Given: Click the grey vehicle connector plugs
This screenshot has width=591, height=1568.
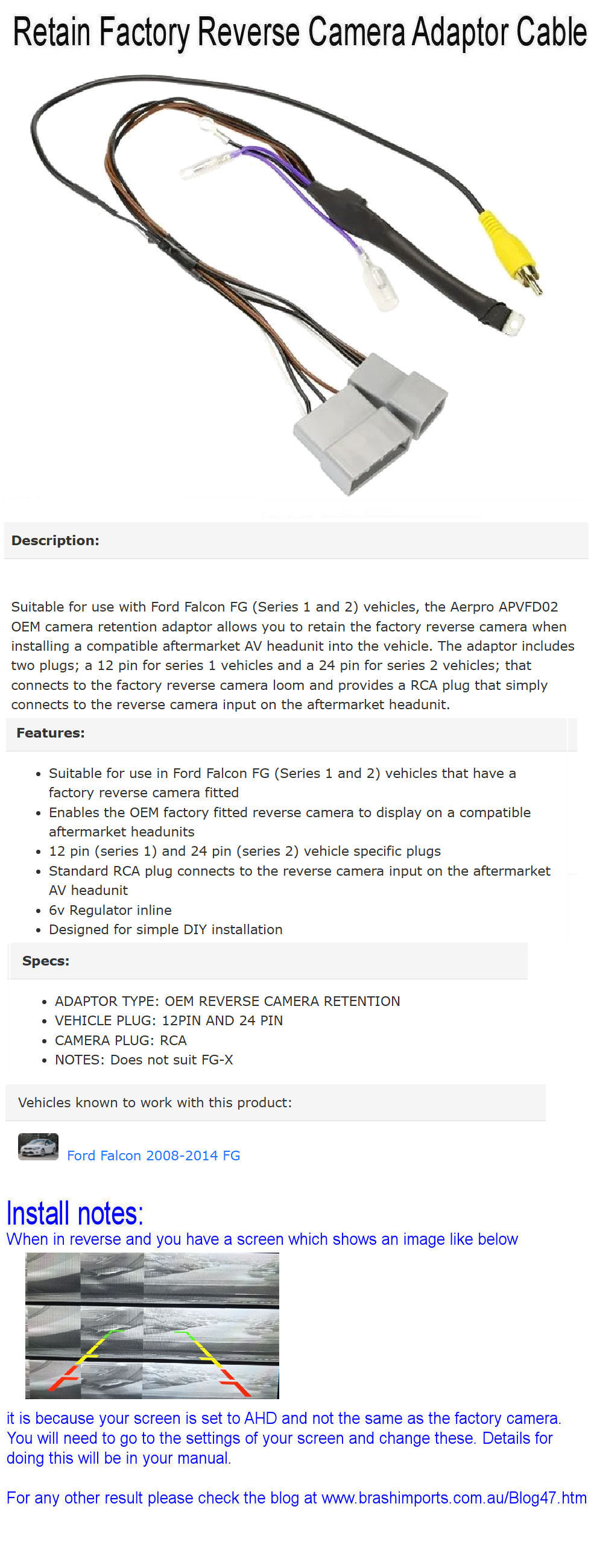Looking at the screenshot, I should [x=370, y=423].
